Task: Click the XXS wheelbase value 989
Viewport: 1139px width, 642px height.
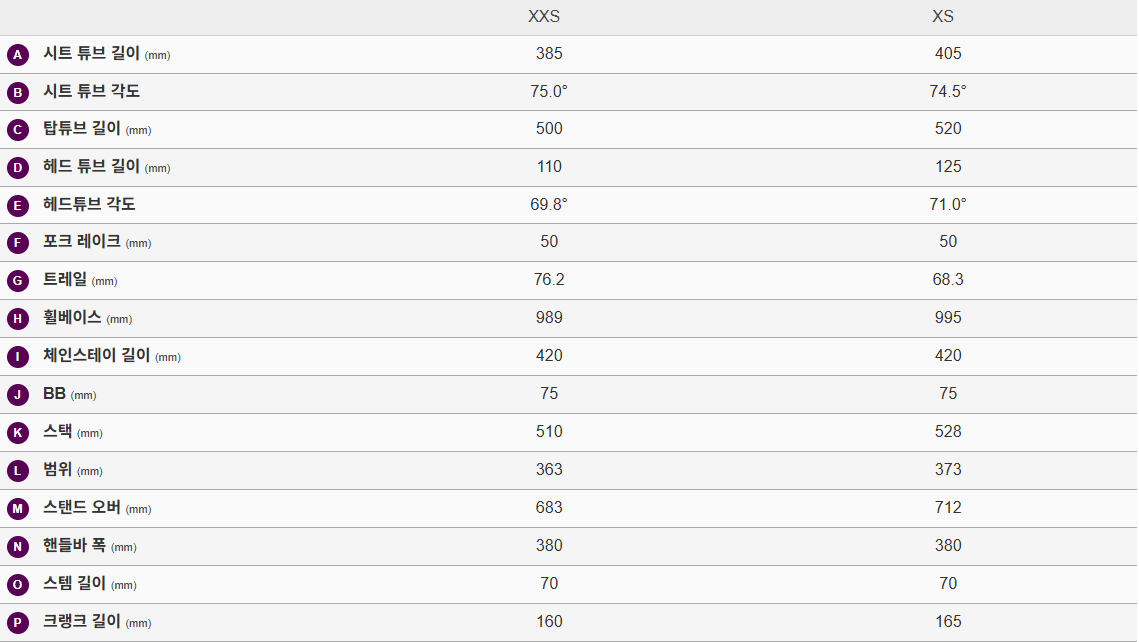Action: 549,317
